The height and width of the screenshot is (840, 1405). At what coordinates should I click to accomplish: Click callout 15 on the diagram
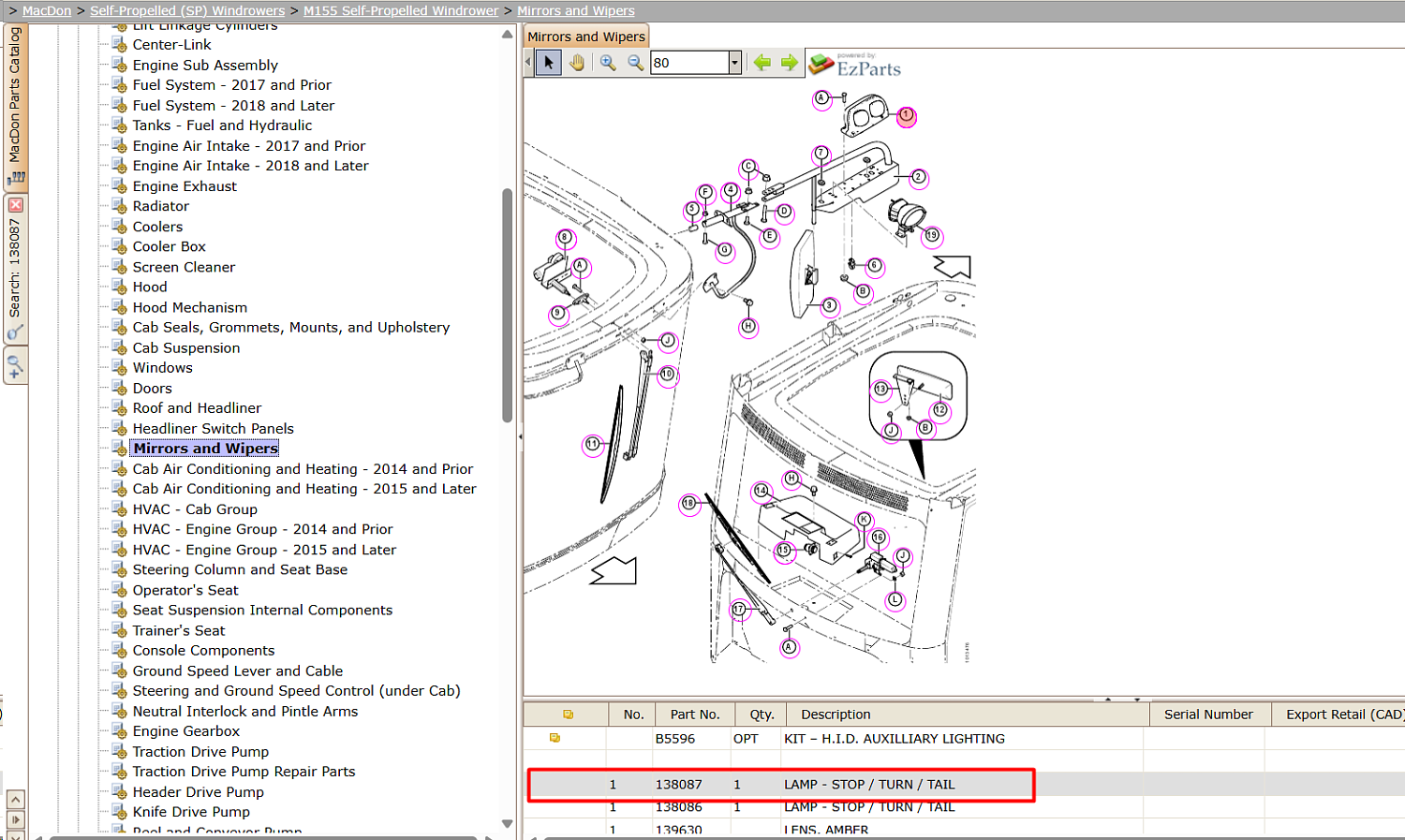(784, 551)
